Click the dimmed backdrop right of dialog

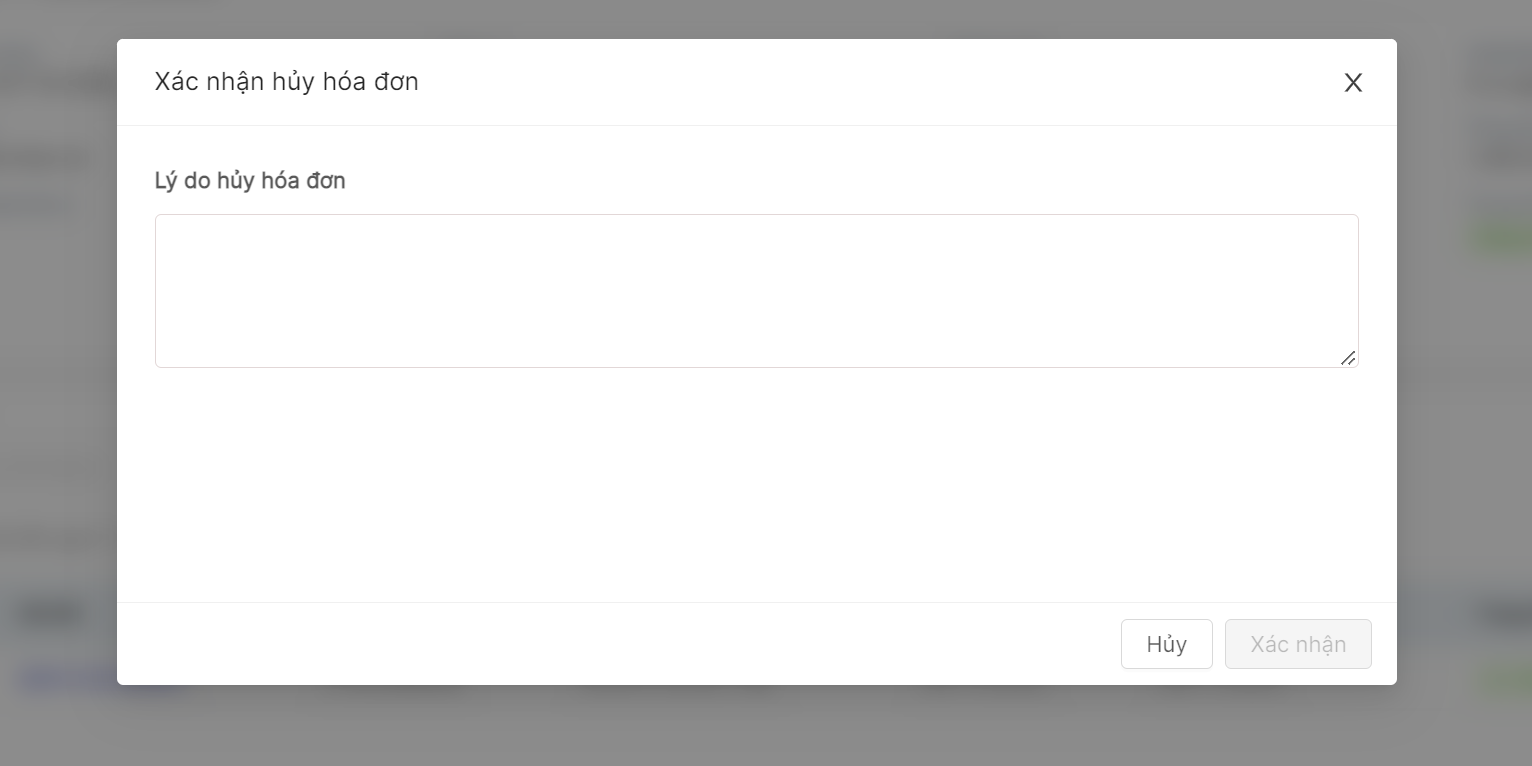(x=1464, y=400)
